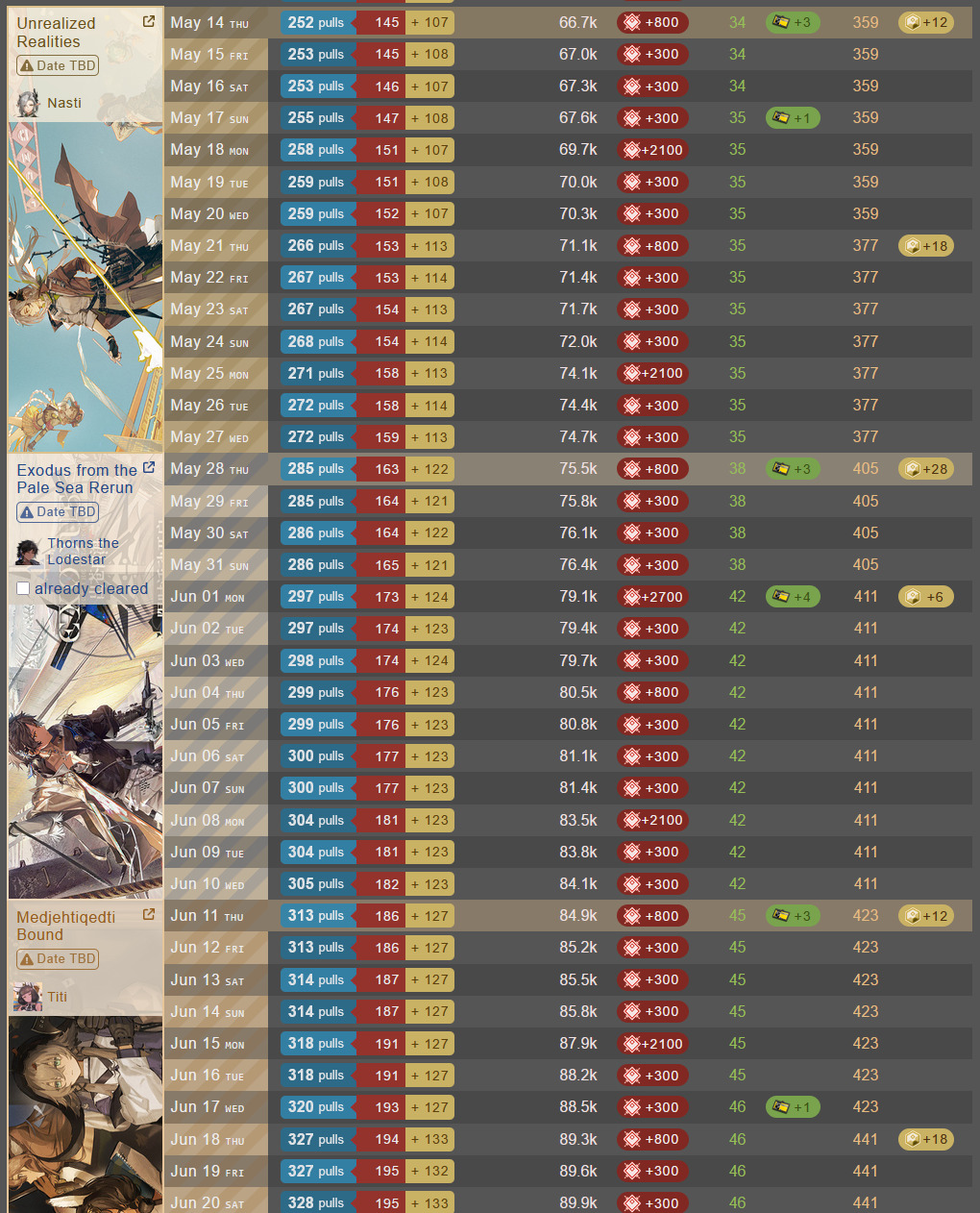Select the May 18 MON date cell
This screenshot has width=980, height=1213.
(x=216, y=150)
